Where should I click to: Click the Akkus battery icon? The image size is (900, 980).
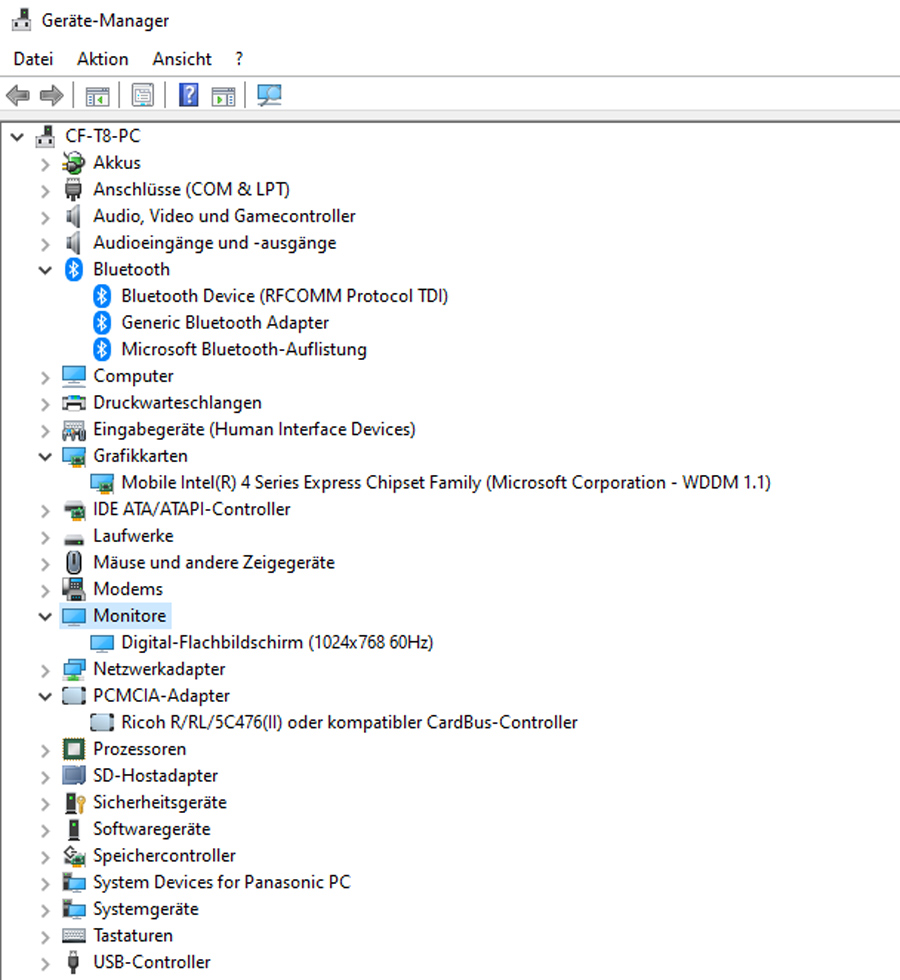click(73, 162)
